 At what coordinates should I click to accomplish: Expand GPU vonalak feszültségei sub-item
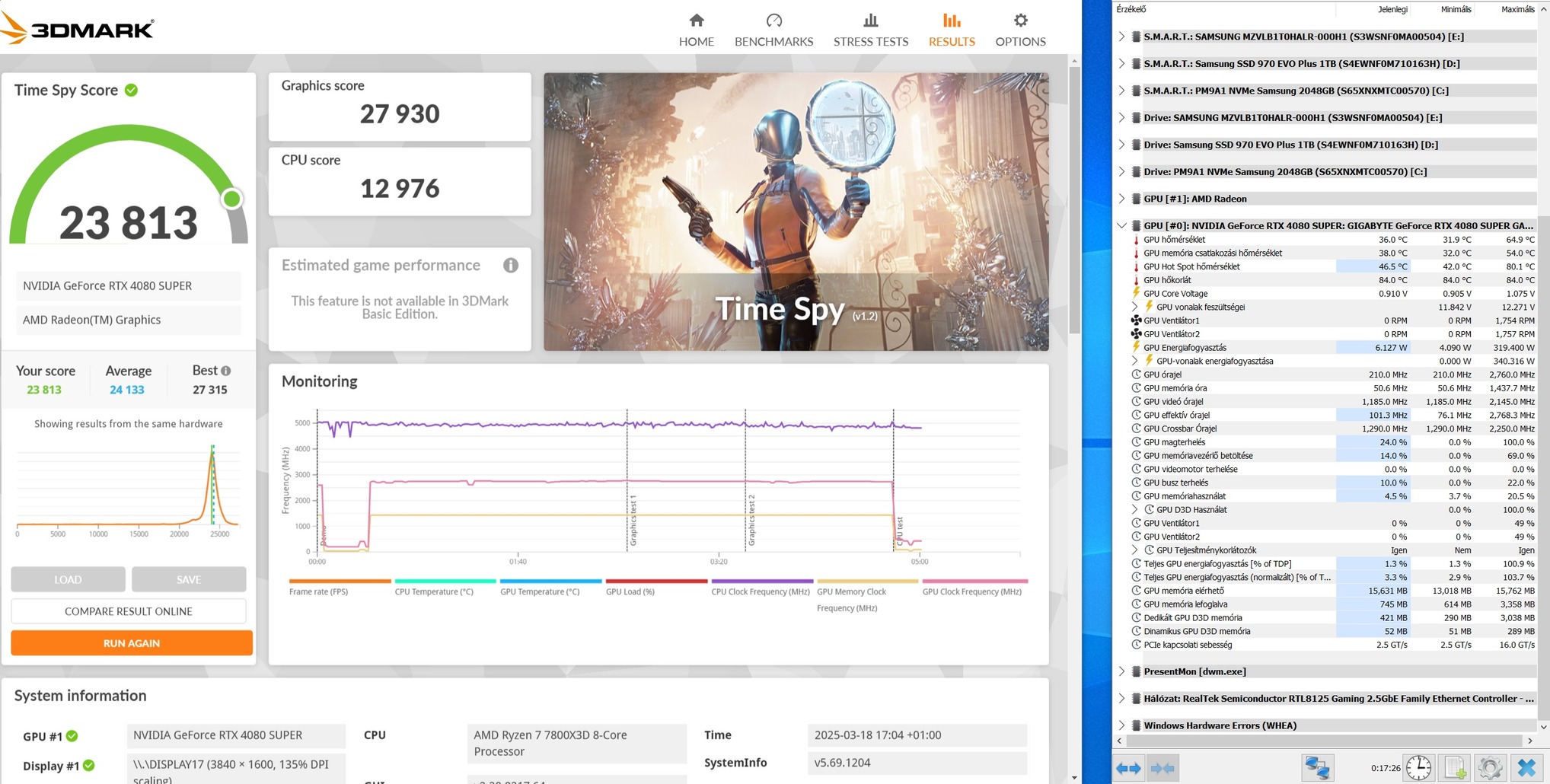coord(1134,307)
